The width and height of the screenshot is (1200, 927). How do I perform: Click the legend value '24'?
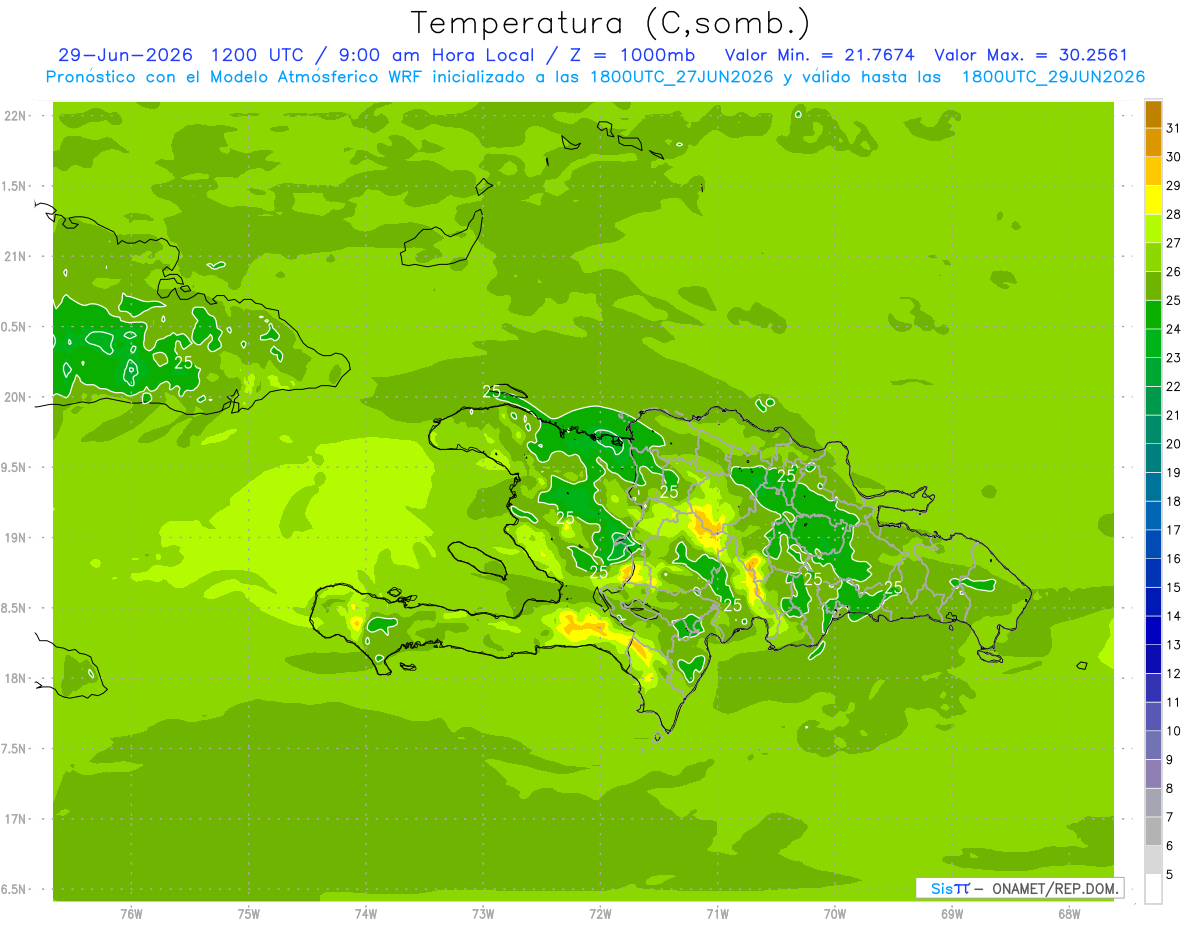coord(1174,329)
